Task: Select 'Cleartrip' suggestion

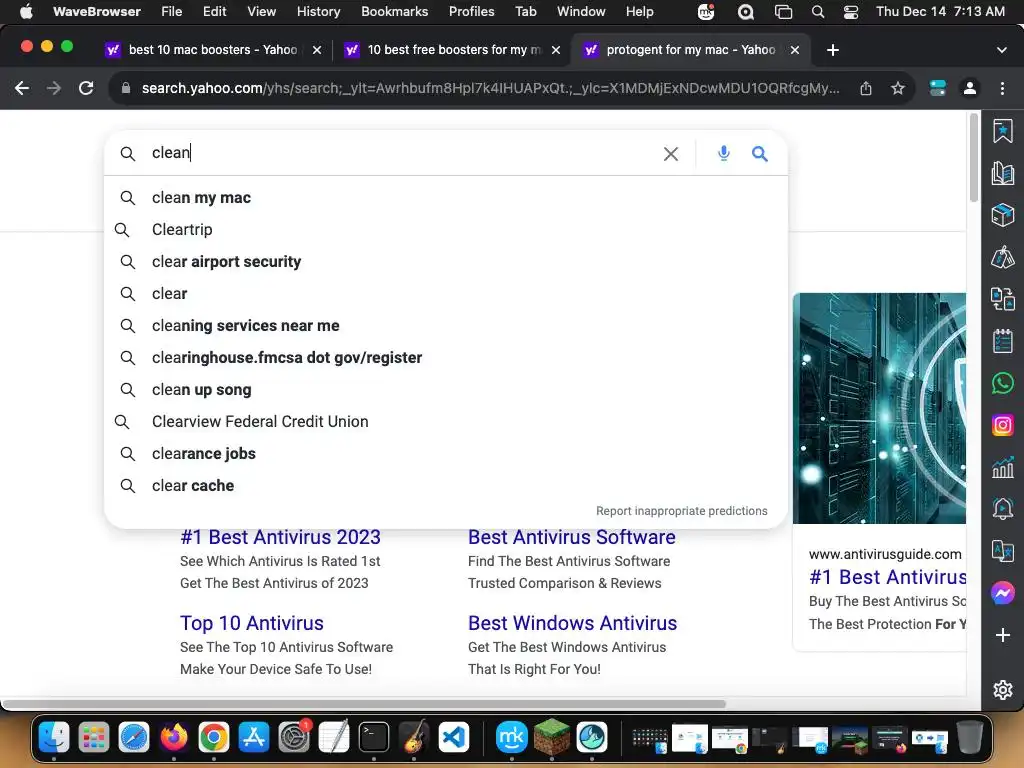Action: [446, 230]
